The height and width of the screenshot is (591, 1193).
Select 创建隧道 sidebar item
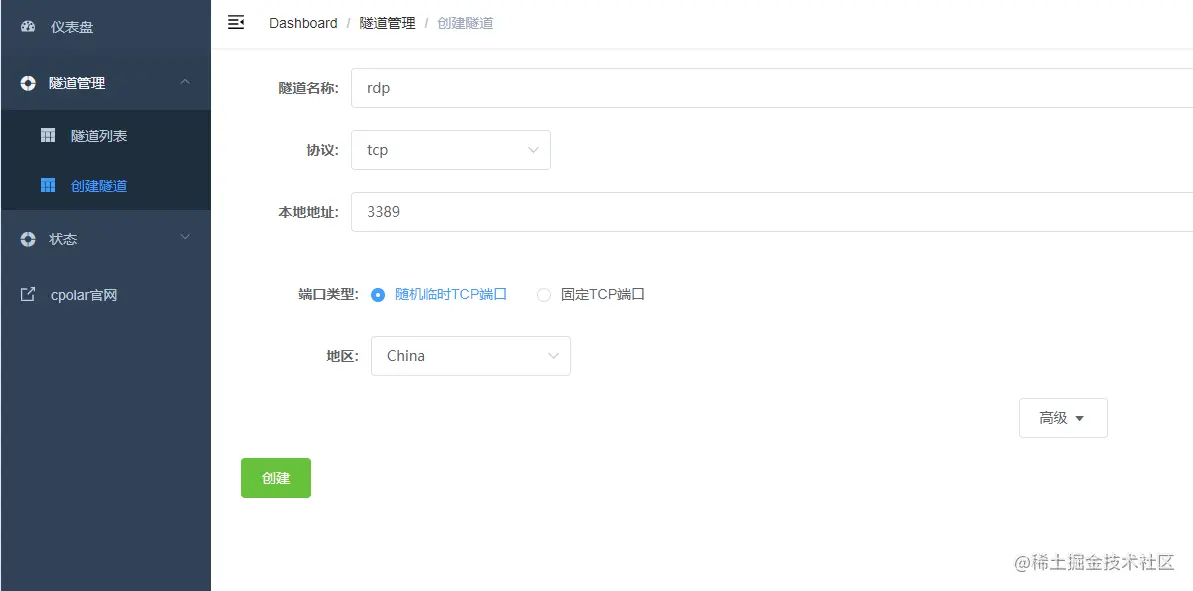click(x=106, y=186)
